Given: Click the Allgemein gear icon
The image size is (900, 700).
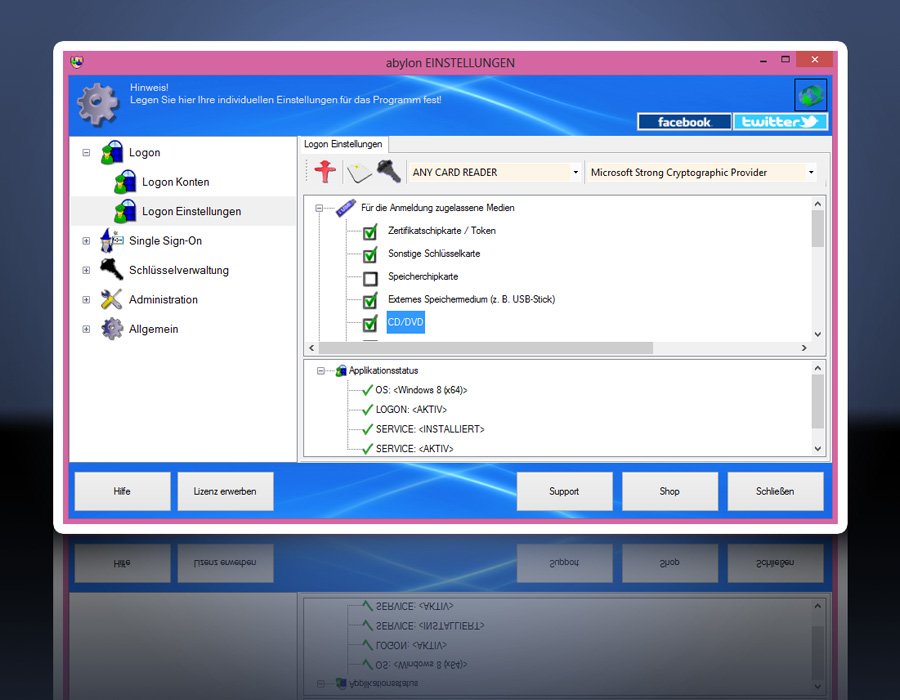Looking at the screenshot, I should tap(111, 329).
